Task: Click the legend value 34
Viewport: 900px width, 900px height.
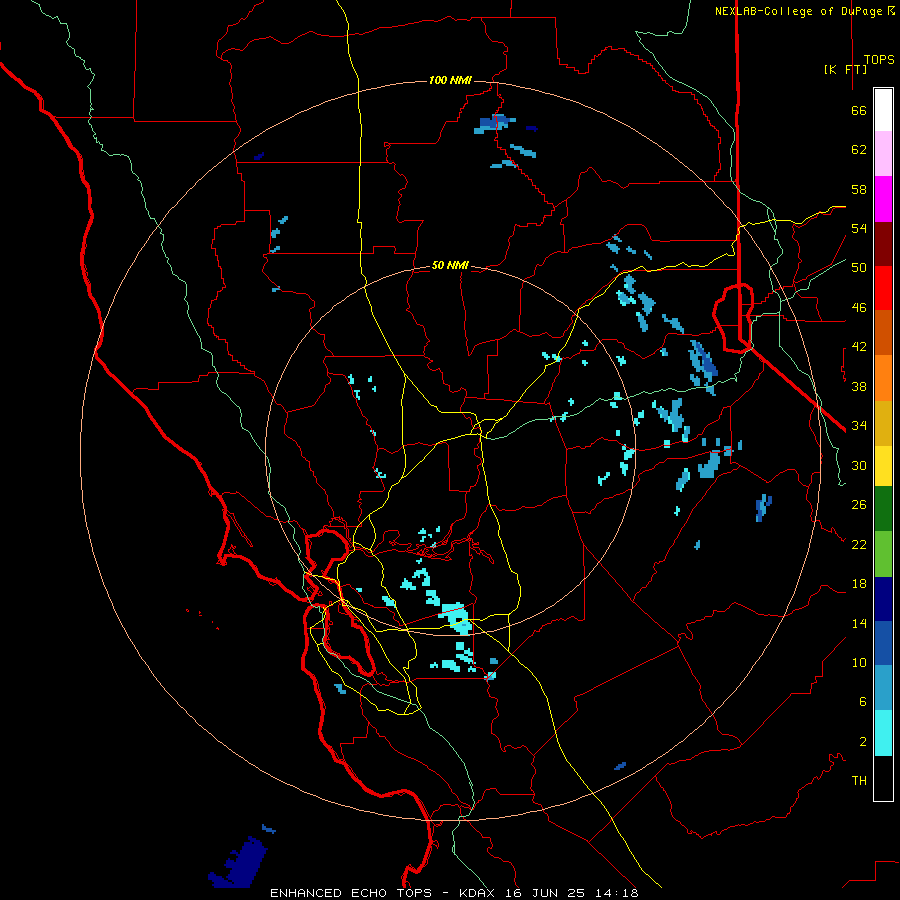Action: 859,426
